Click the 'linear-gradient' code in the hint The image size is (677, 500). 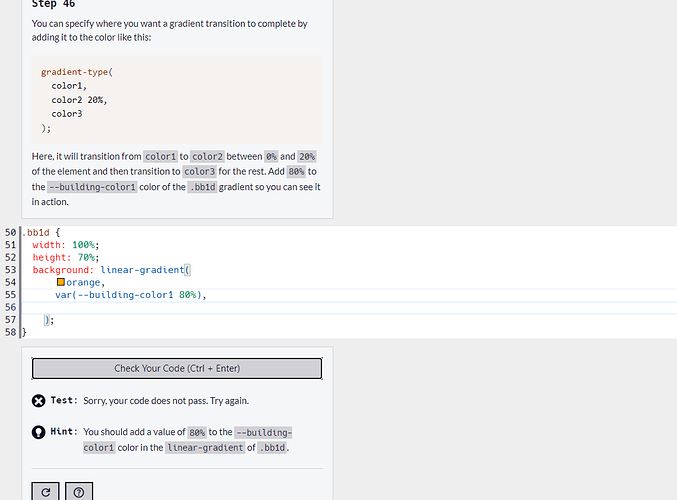[206, 448]
